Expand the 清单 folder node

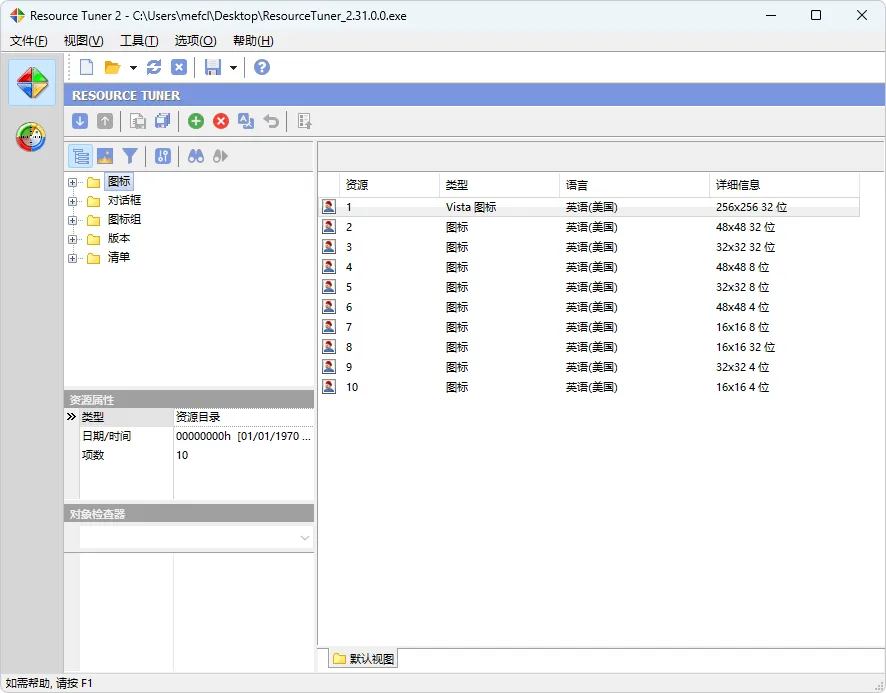point(72,258)
